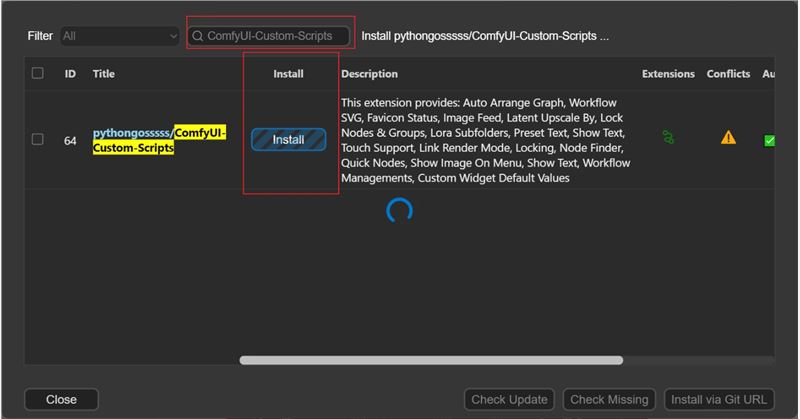Image resolution: width=800 pixels, height=419 pixels.
Task: Click the Install via Git URL button
Action: coord(719,400)
